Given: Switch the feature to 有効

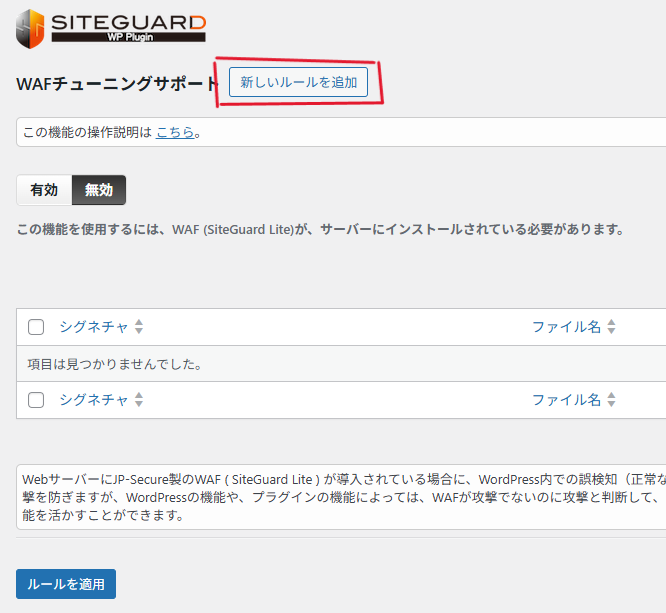Looking at the screenshot, I should tap(44, 190).
